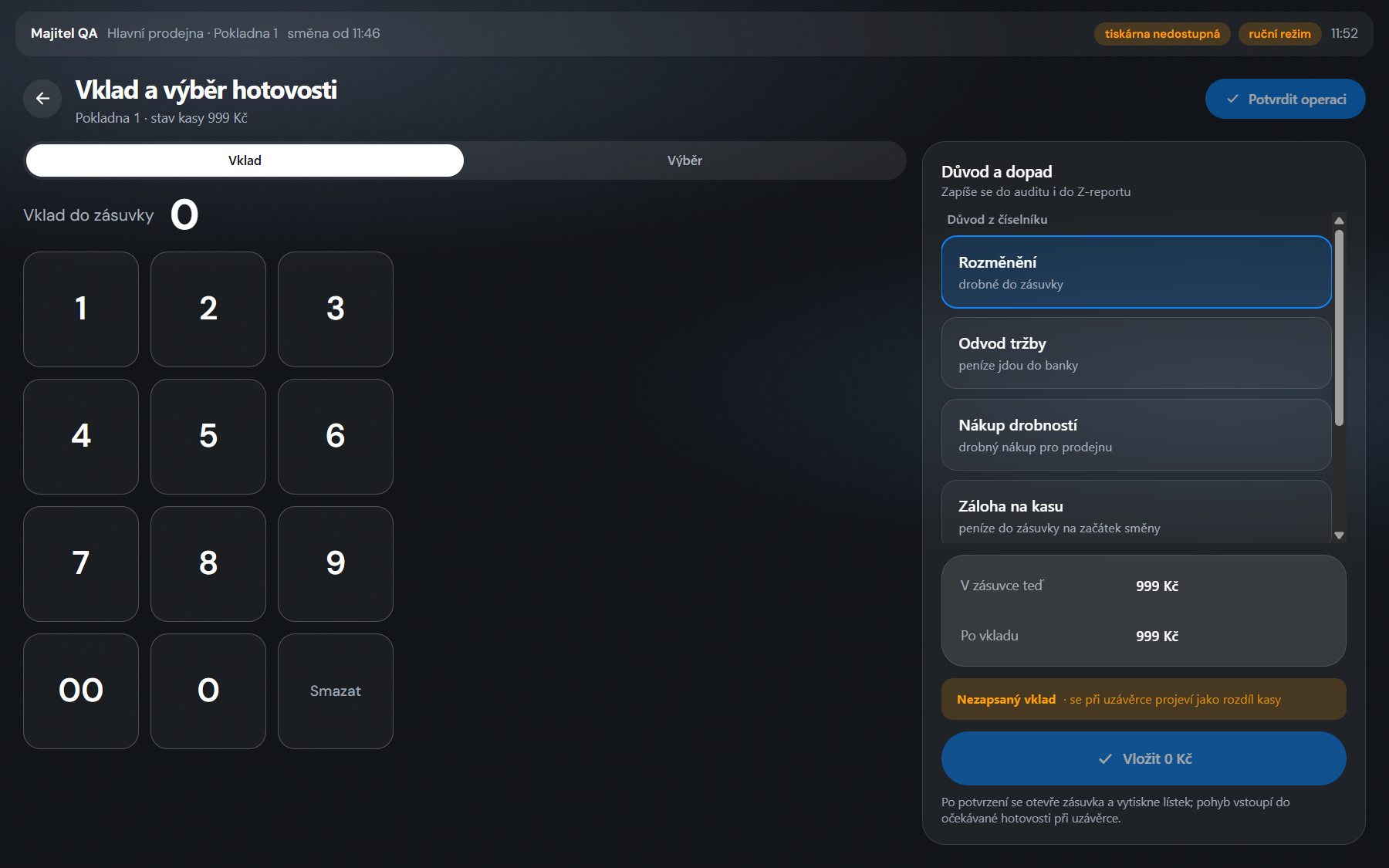Confirm the operation with Potvrdit operaci
This screenshot has width=1389, height=868.
click(1285, 99)
